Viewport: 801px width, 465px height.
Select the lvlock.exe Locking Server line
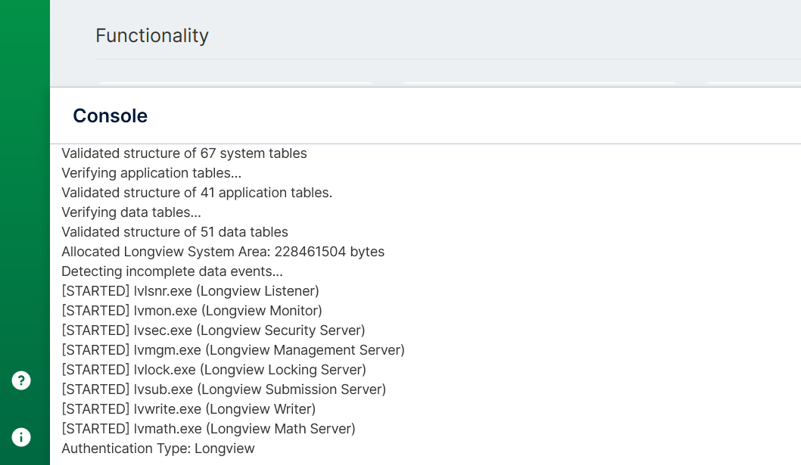tap(213, 370)
